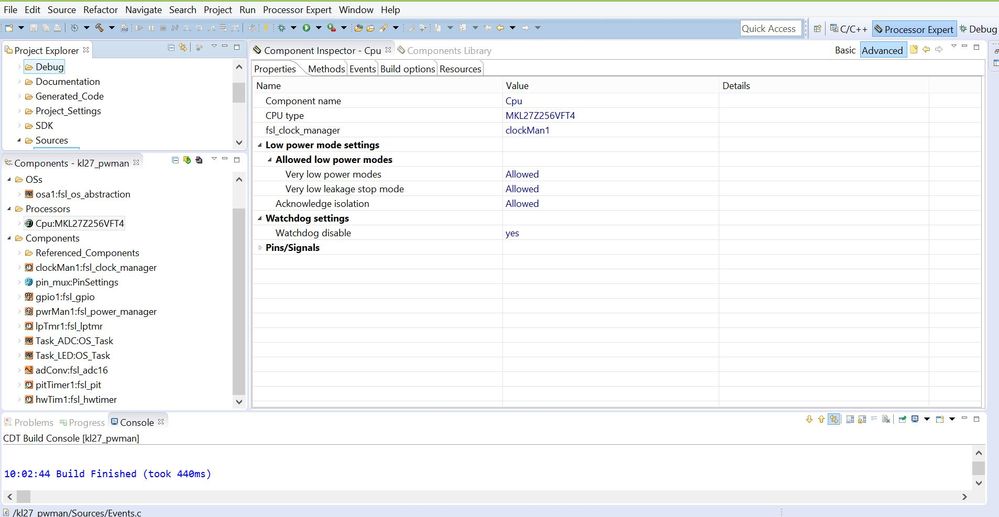
Task: Collapse all in Components view toolbar
Action: 175,160
